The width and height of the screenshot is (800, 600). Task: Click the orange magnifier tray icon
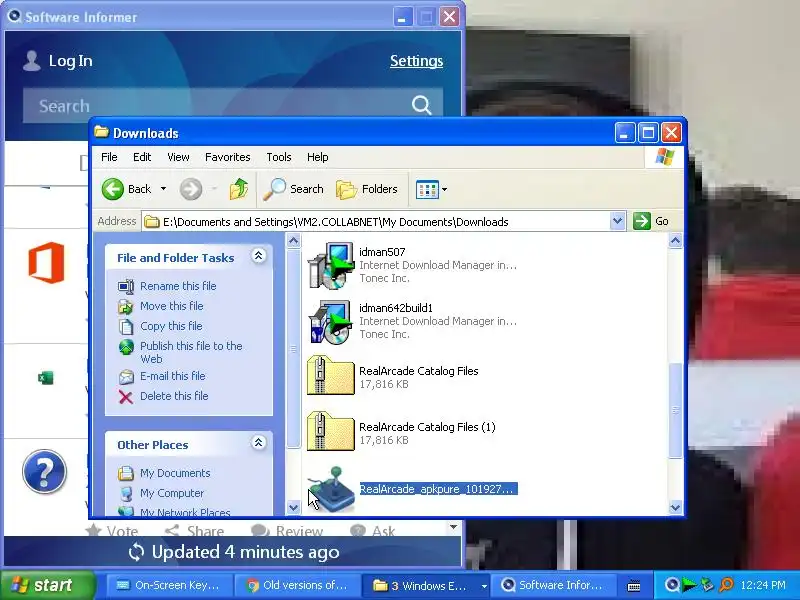tap(726, 585)
